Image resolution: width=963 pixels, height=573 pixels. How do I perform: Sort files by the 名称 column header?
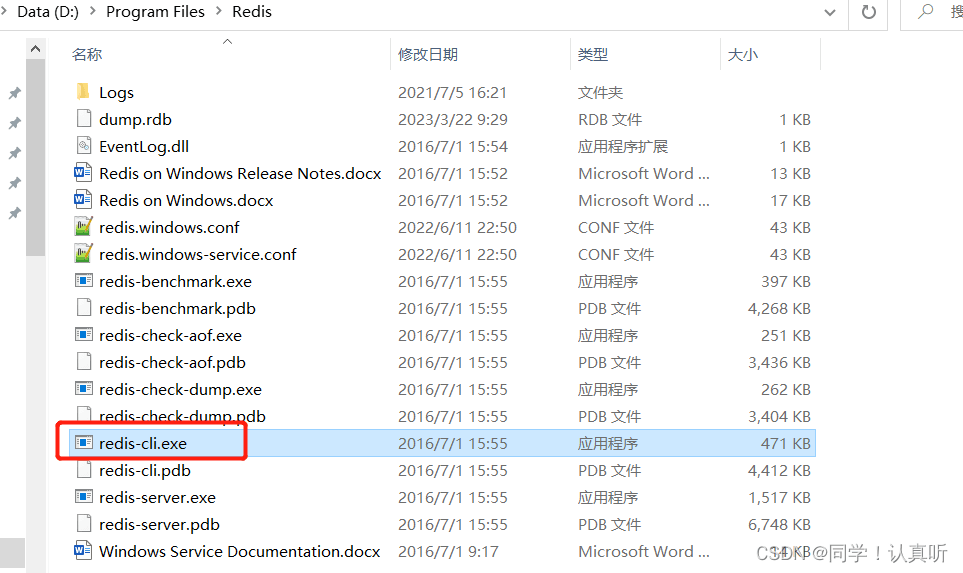coord(87,55)
